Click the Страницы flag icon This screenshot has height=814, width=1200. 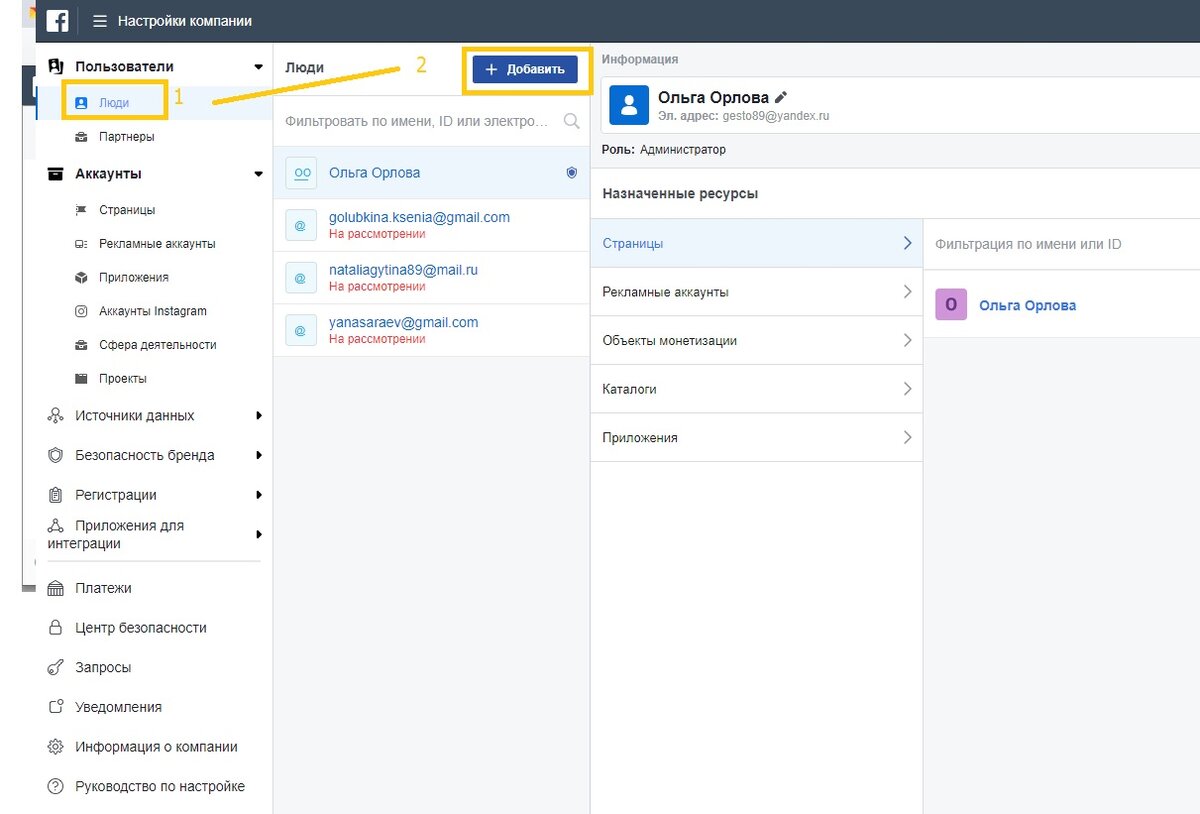click(81, 210)
